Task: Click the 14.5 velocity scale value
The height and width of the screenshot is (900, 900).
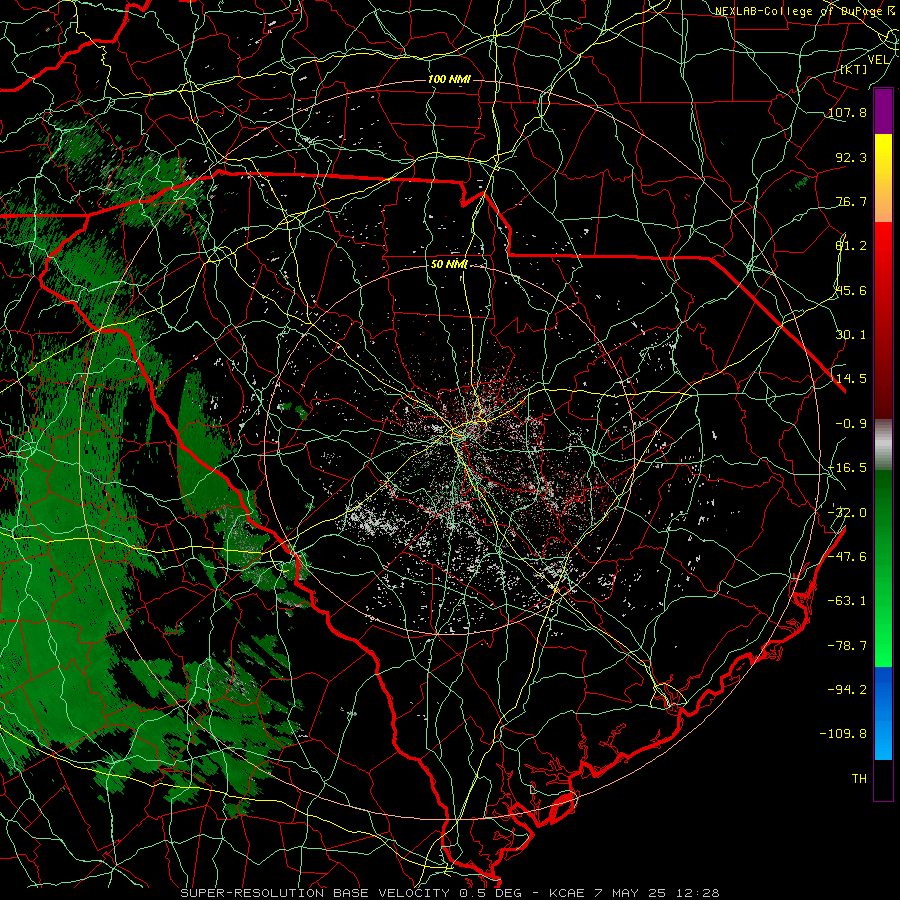Action: coord(851,379)
